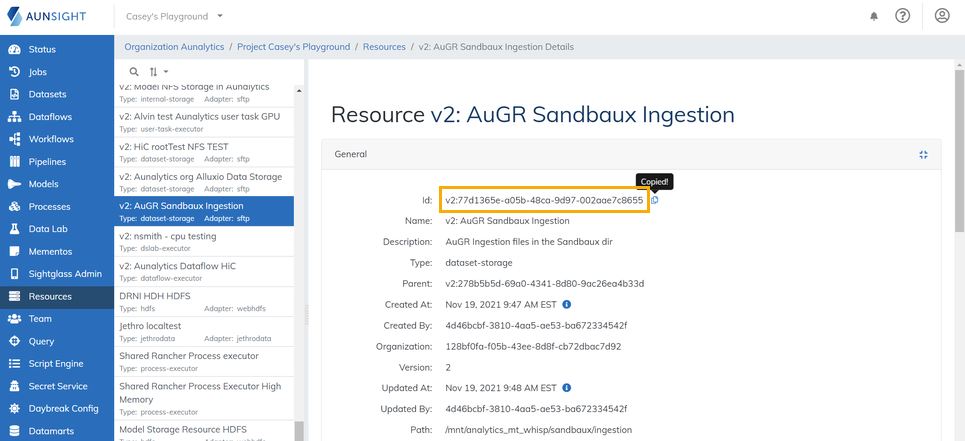This screenshot has width=965, height=441.
Task: Click the Organization value 128bf0fa-f05b-43ee-8d8f-cb72dbac7d92
Action: pyautogui.click(x=533, y=346)
